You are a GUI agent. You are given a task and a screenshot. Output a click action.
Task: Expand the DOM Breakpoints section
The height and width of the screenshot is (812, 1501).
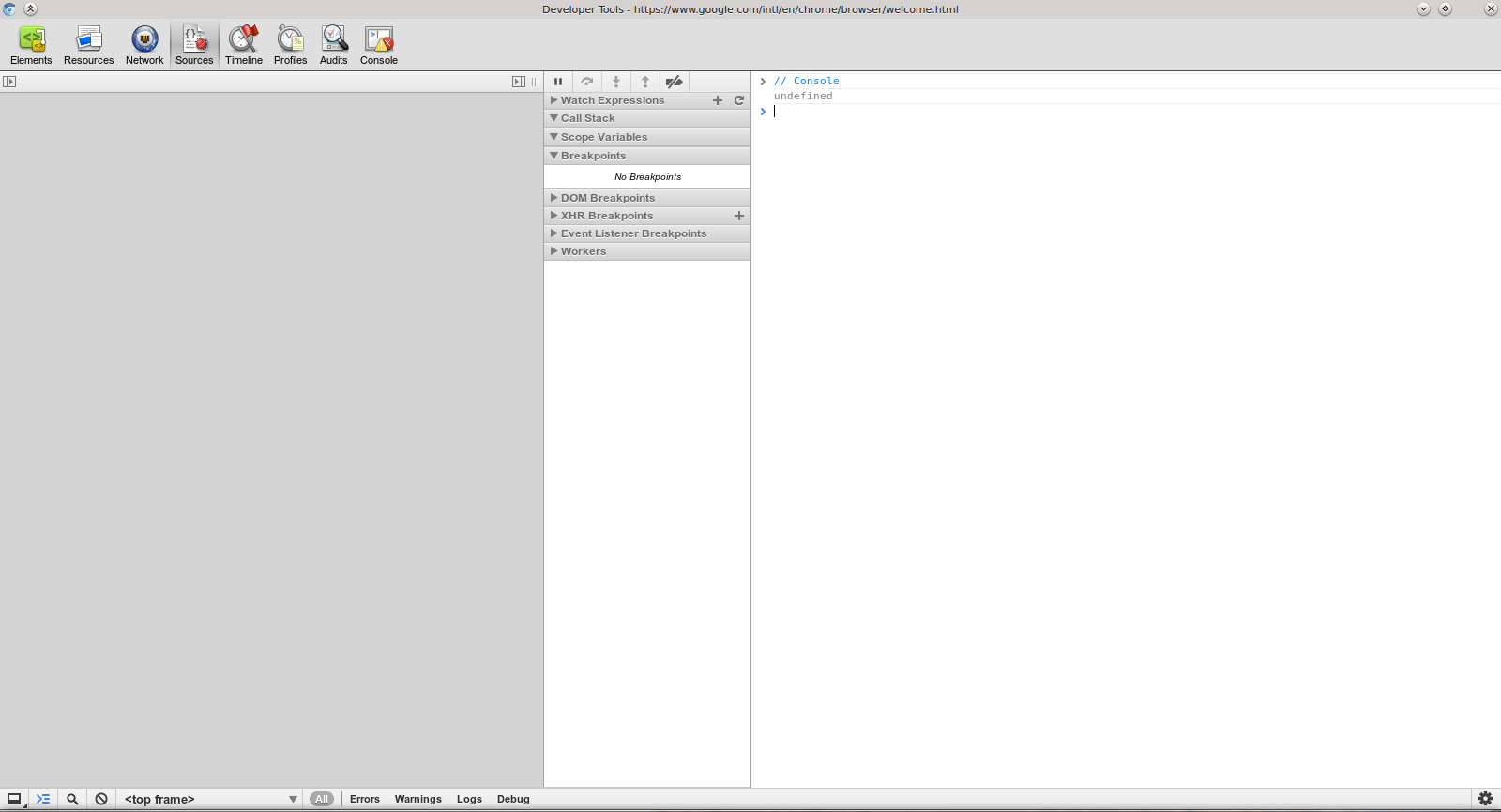[x=607, y=198]
